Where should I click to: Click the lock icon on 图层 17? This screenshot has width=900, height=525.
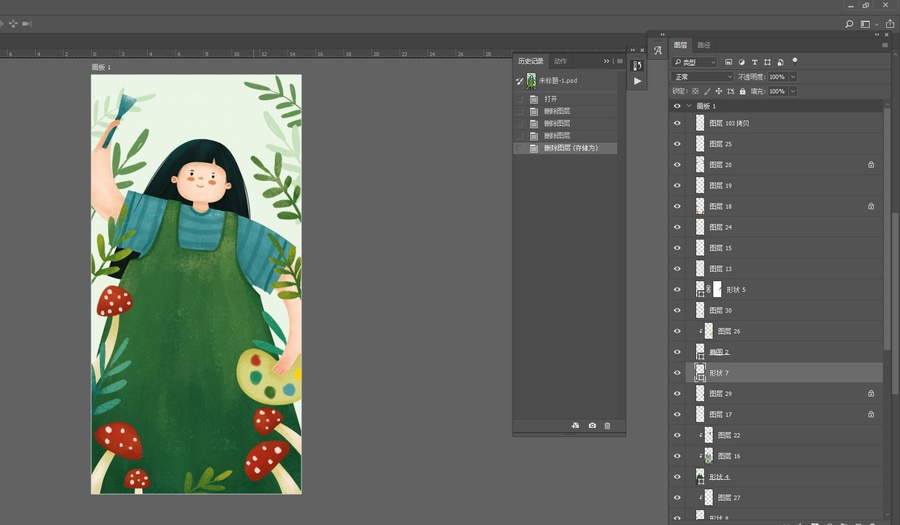tap(871, 414)
